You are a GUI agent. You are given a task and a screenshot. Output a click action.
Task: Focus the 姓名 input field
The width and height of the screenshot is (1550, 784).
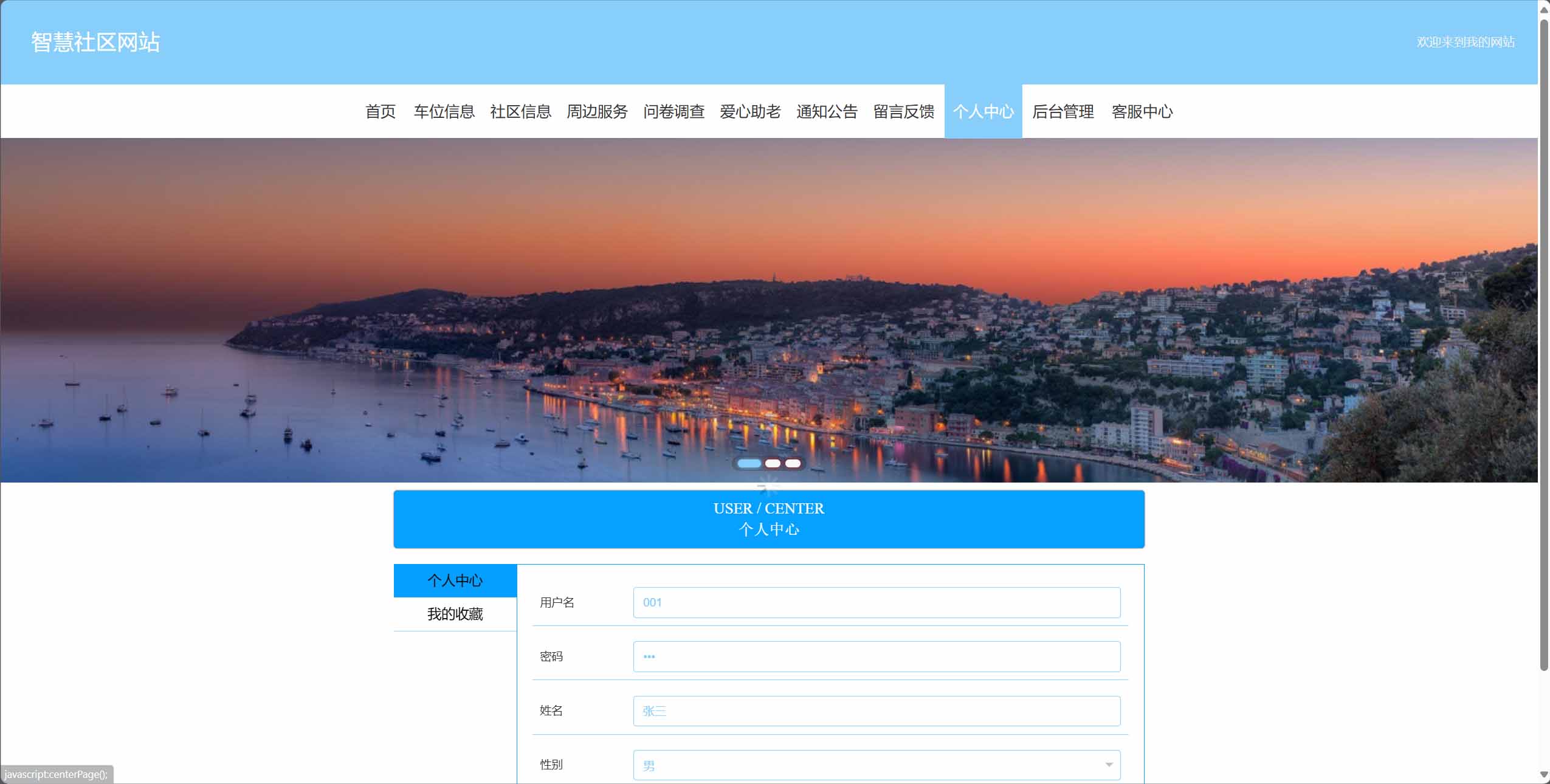pos(877,711)
